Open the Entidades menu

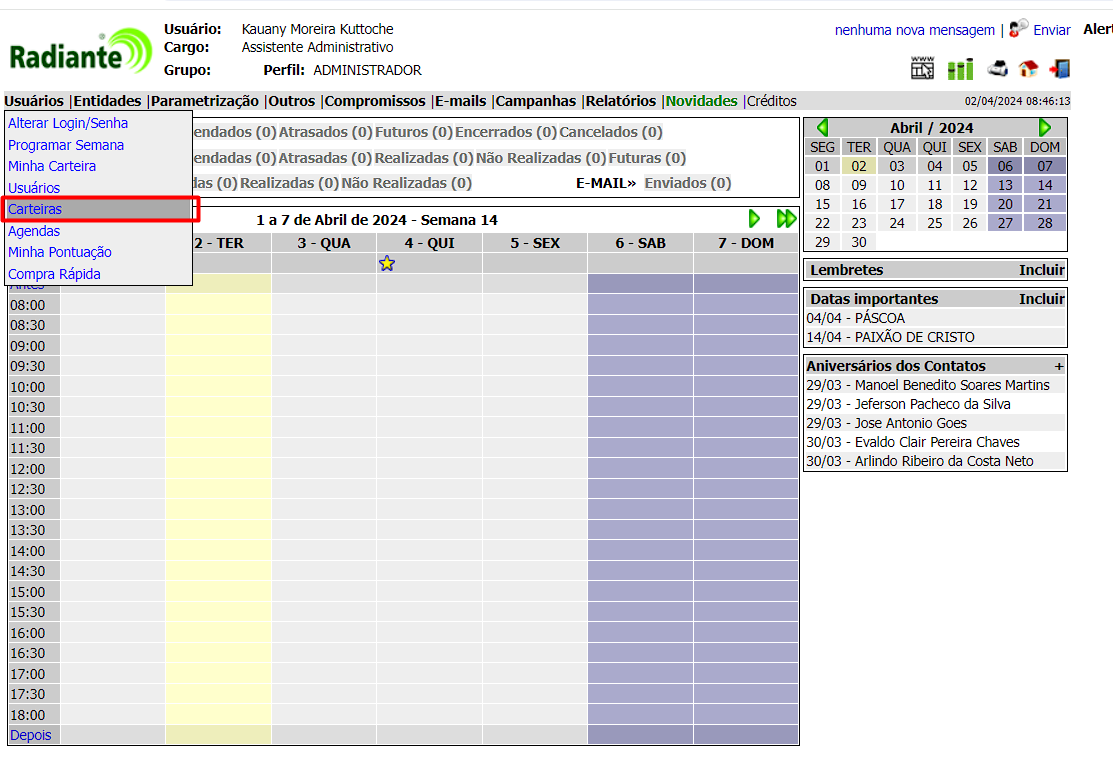pos(108,101)
